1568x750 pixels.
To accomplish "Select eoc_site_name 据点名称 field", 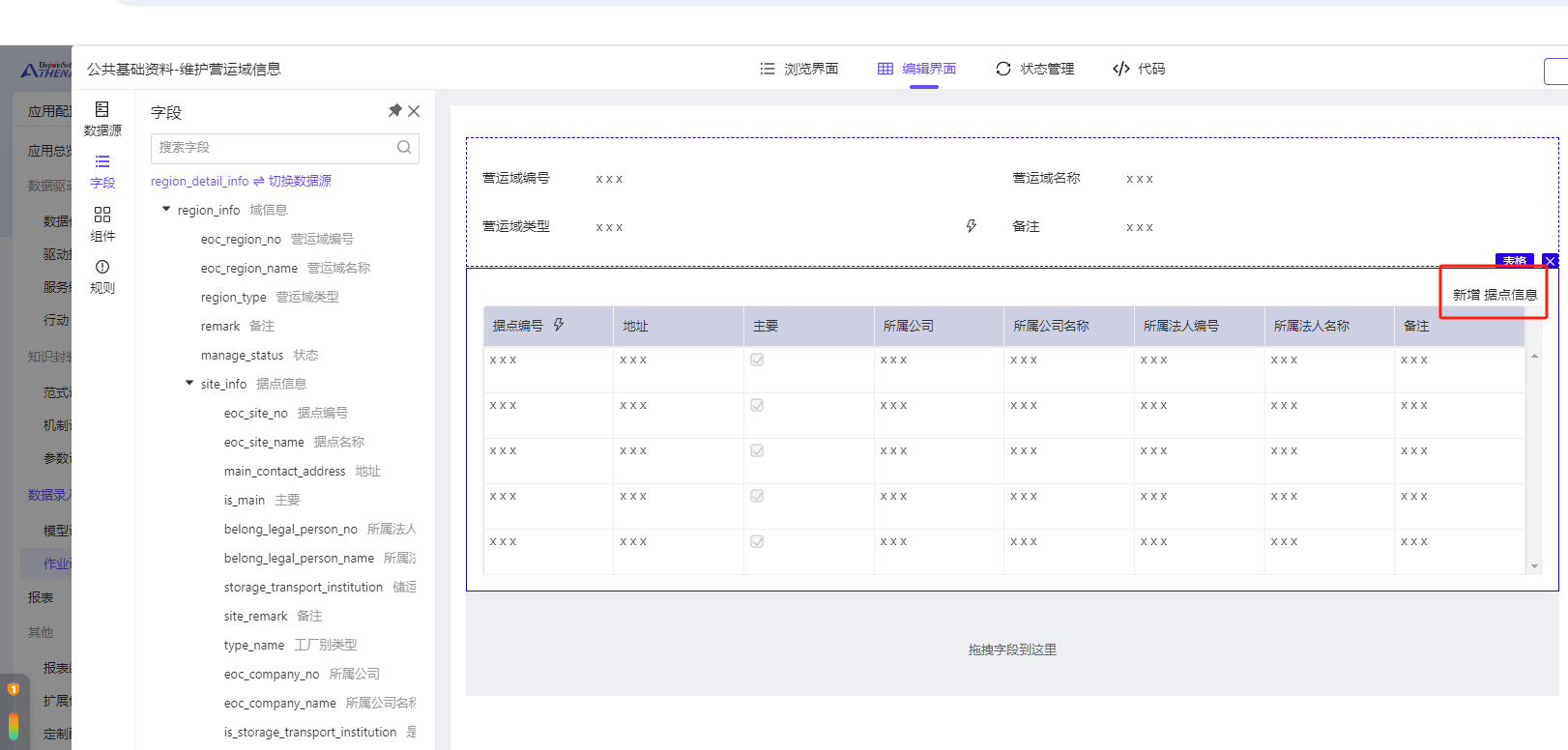I will pos(294,442).
